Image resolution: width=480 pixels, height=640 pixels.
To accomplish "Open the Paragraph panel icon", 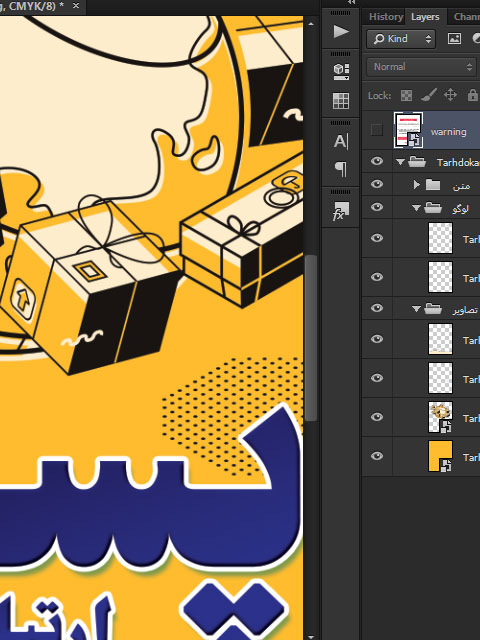I will pos(341,169).
